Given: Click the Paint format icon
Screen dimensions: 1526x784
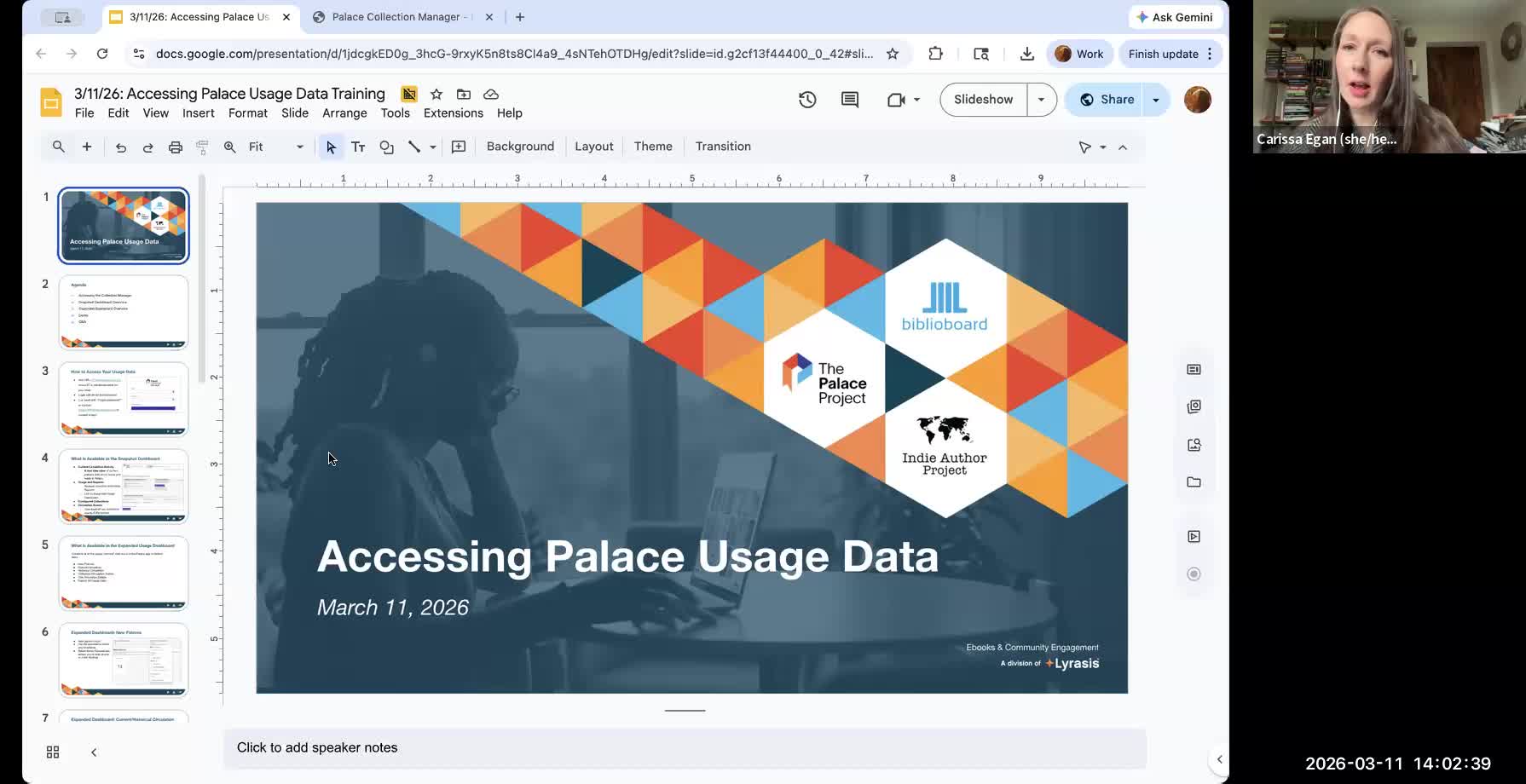Looking at the screenshot, I should [202, 147].
